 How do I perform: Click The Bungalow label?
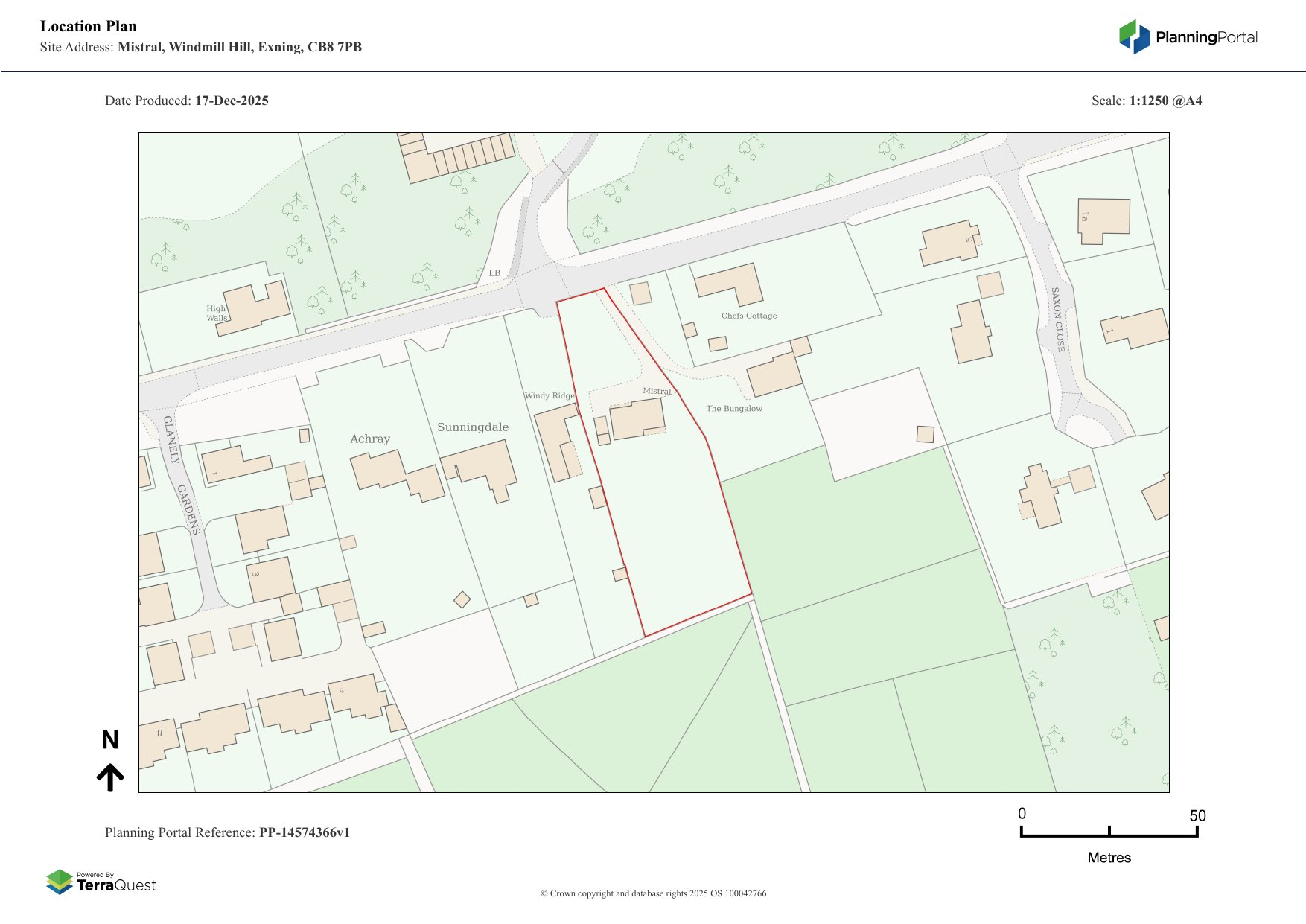tap(733, 409)
